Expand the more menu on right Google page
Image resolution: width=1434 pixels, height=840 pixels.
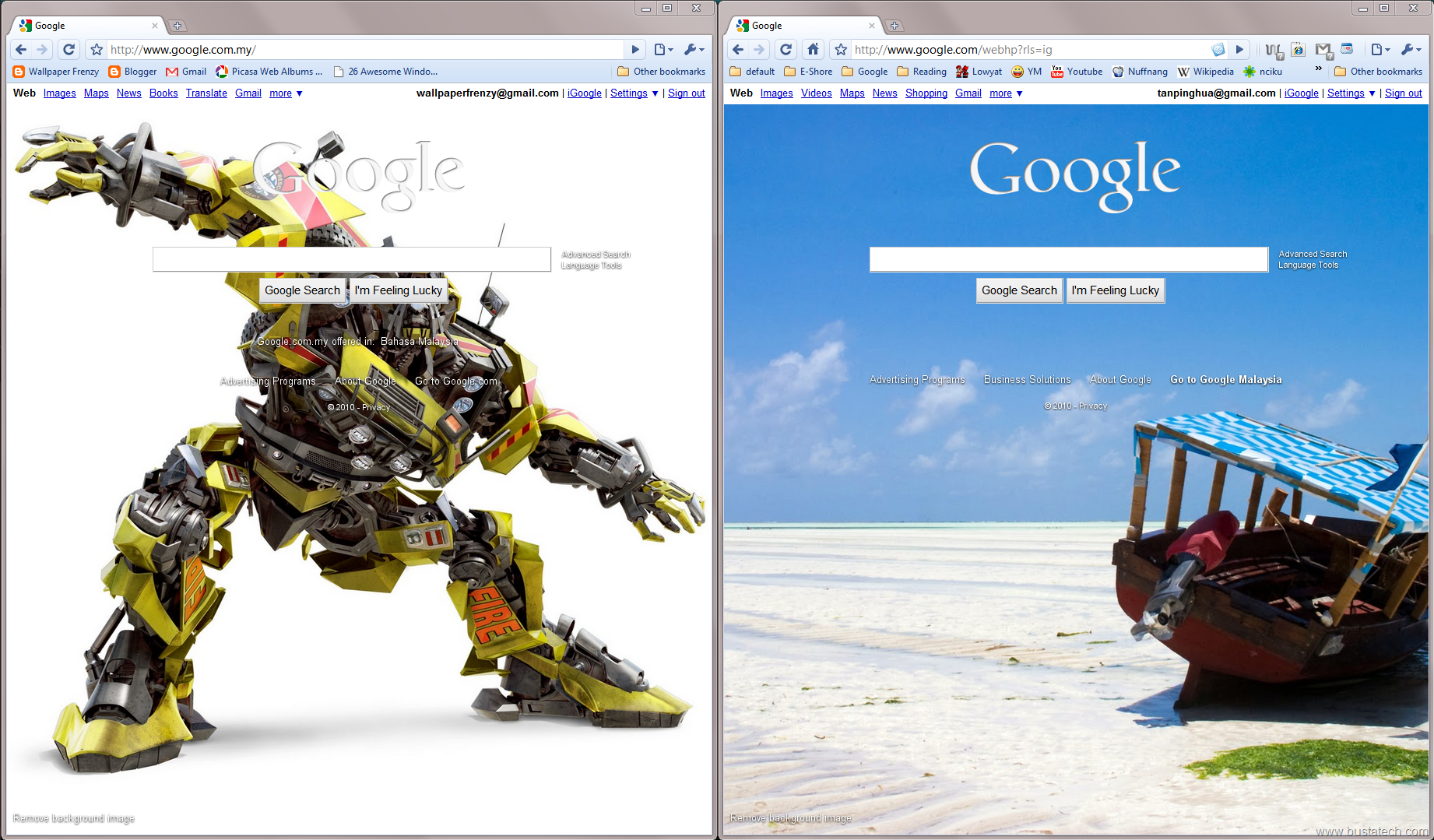tap(1006, 93)
